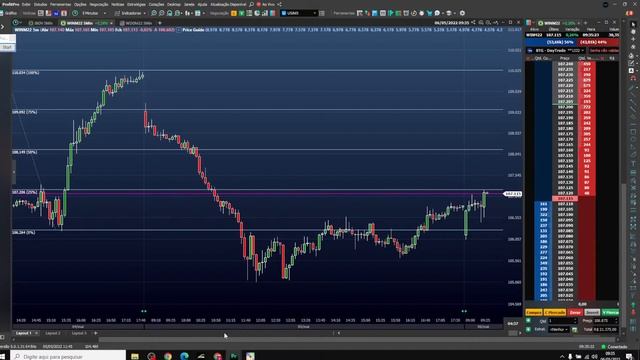Screen dimensions: 640x360
Task: Open settings gear icon in top toolbar
Action: 462,13
